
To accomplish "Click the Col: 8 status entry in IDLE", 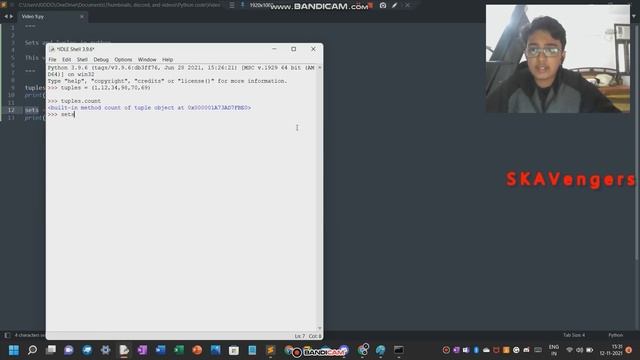I will 315,336.
